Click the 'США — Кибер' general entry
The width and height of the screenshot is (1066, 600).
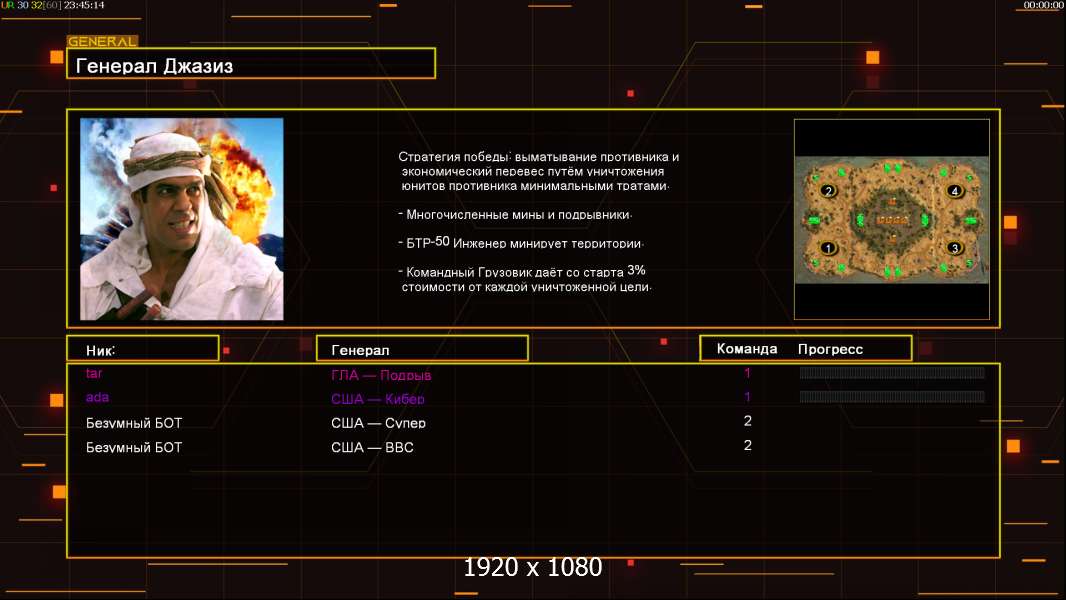point(377,399)
